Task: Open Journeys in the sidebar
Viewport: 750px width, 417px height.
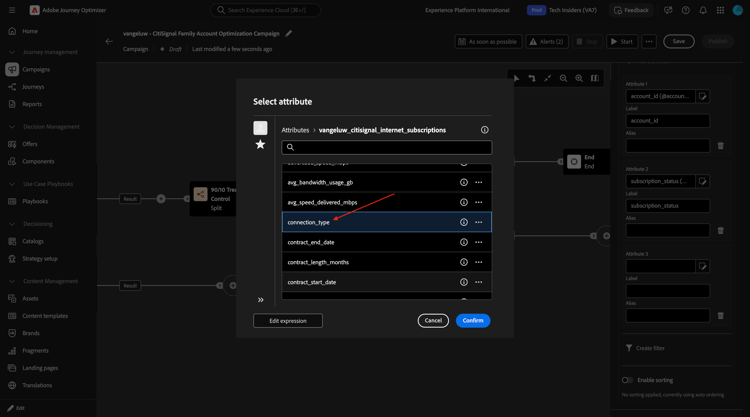Action: point(33,87)
